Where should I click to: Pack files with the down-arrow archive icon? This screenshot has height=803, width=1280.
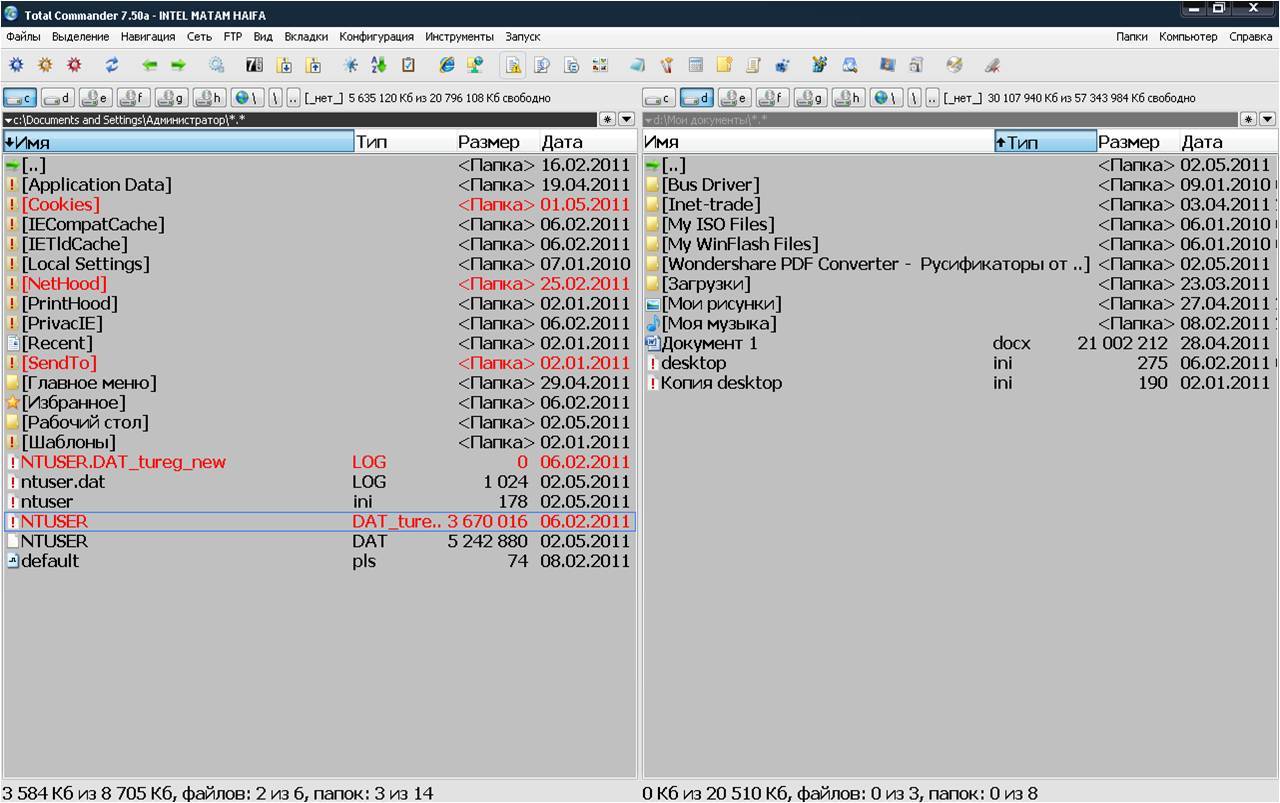tap(284, 65)
